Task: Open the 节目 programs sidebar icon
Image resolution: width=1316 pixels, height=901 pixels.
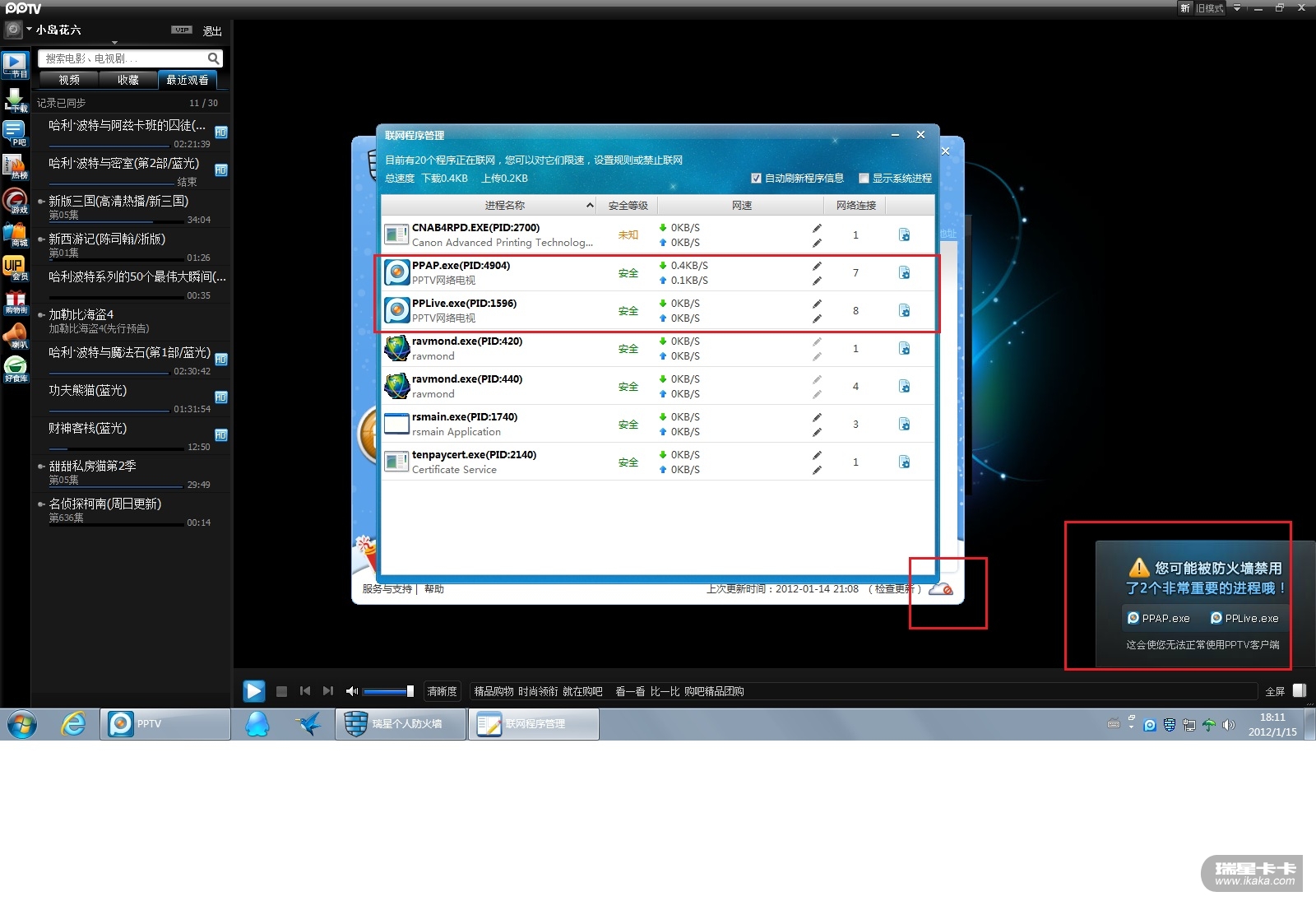Action: pos(15,65)
